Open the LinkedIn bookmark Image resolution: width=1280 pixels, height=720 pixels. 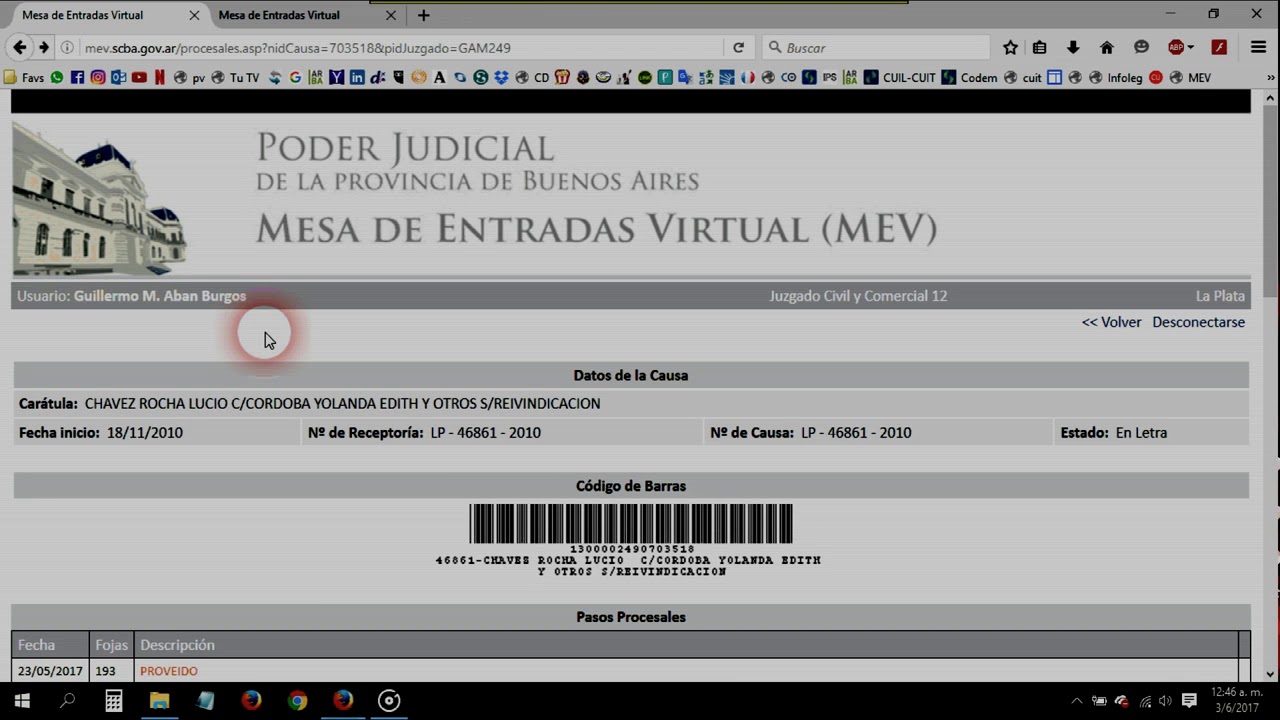[357, 77]
